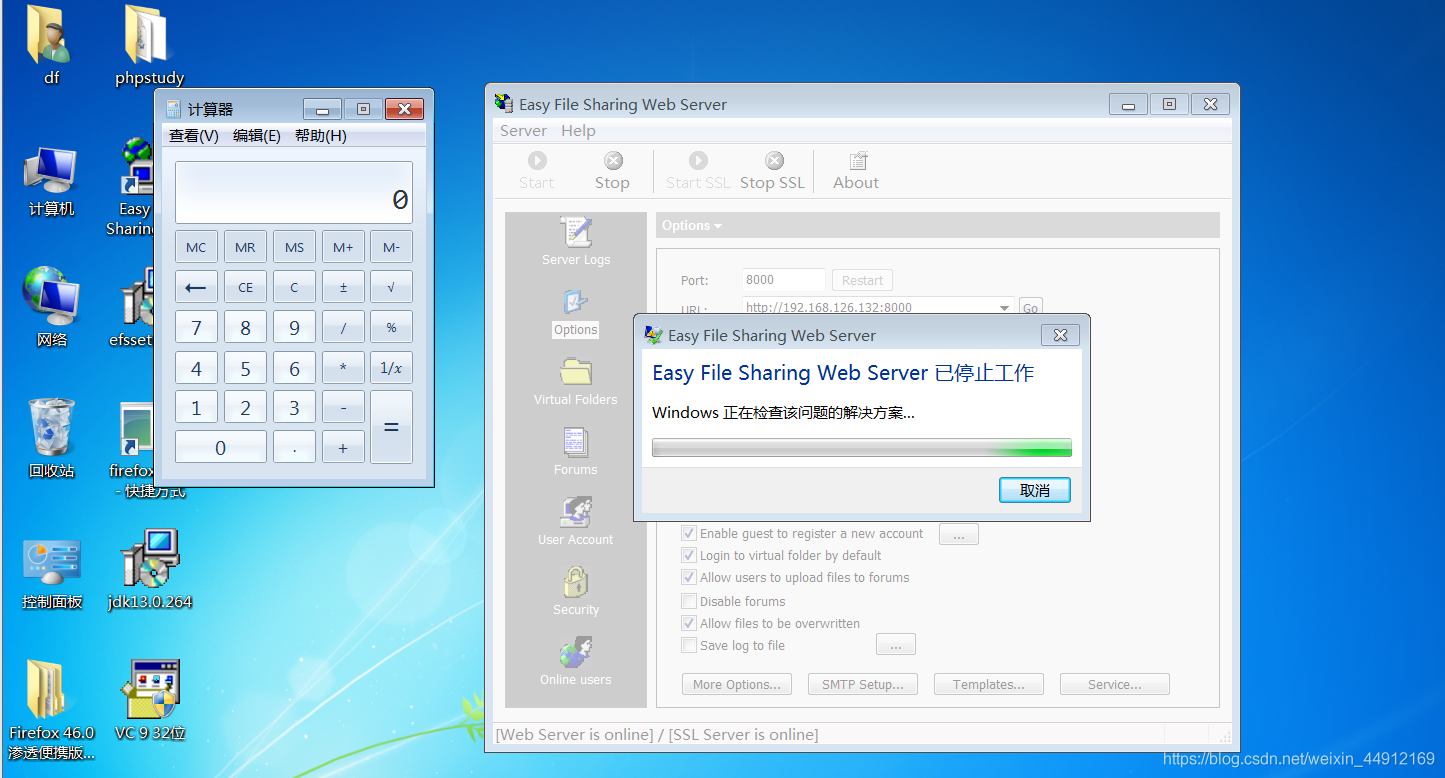This screenshot has height=778, width=1445.
Task: Click the calculator display showing 0
Action: click(x=293, y=192)
